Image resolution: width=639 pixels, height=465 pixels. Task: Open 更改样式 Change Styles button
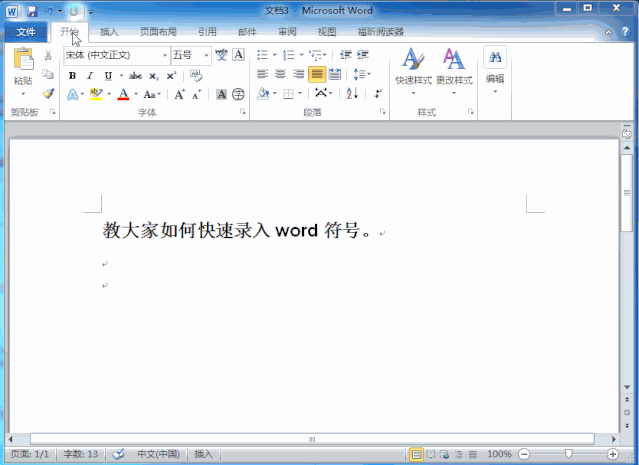[x=454, y=68]
